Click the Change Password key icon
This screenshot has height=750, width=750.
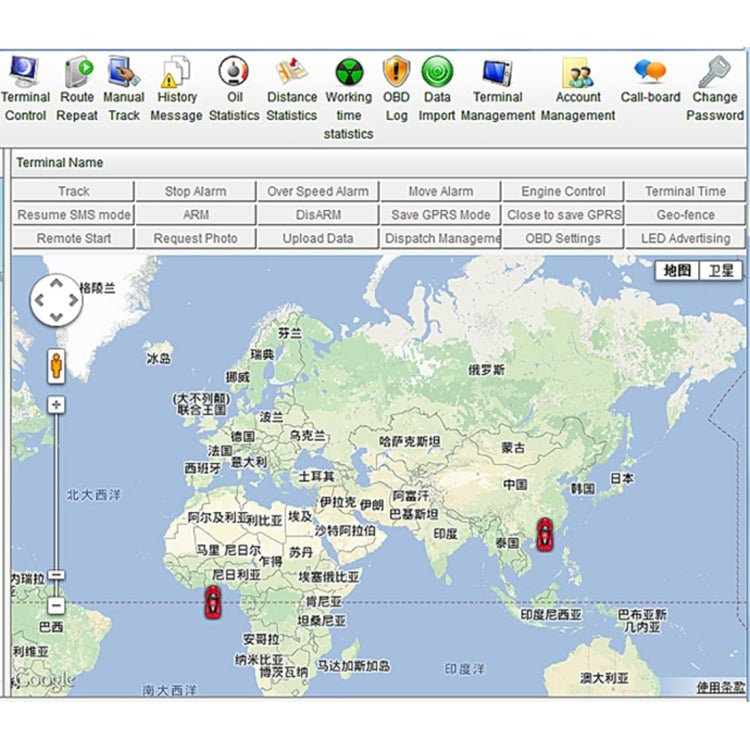click(714, 72)
